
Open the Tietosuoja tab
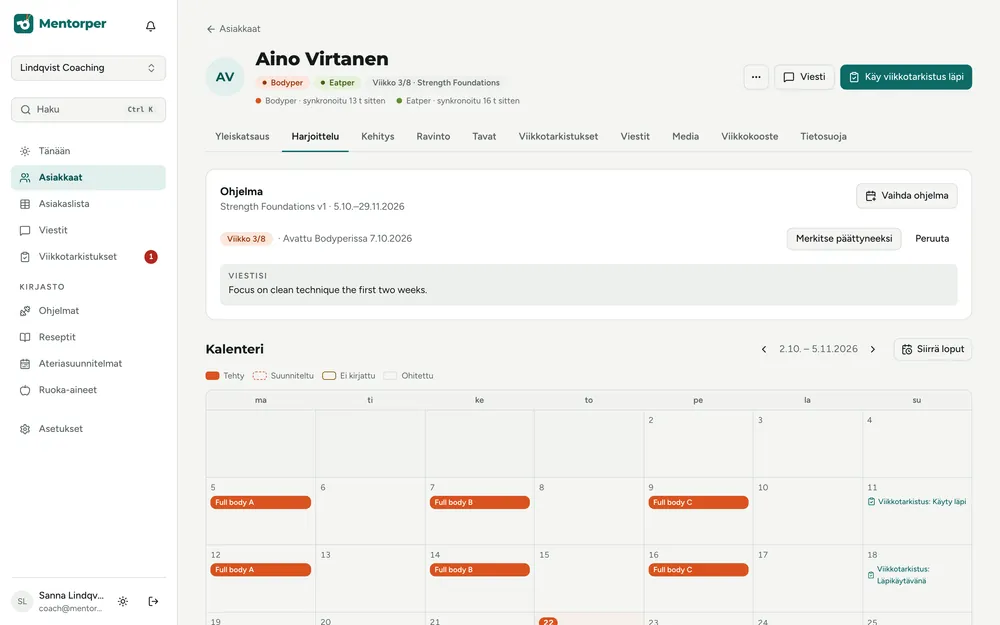(x=823, y=136)
